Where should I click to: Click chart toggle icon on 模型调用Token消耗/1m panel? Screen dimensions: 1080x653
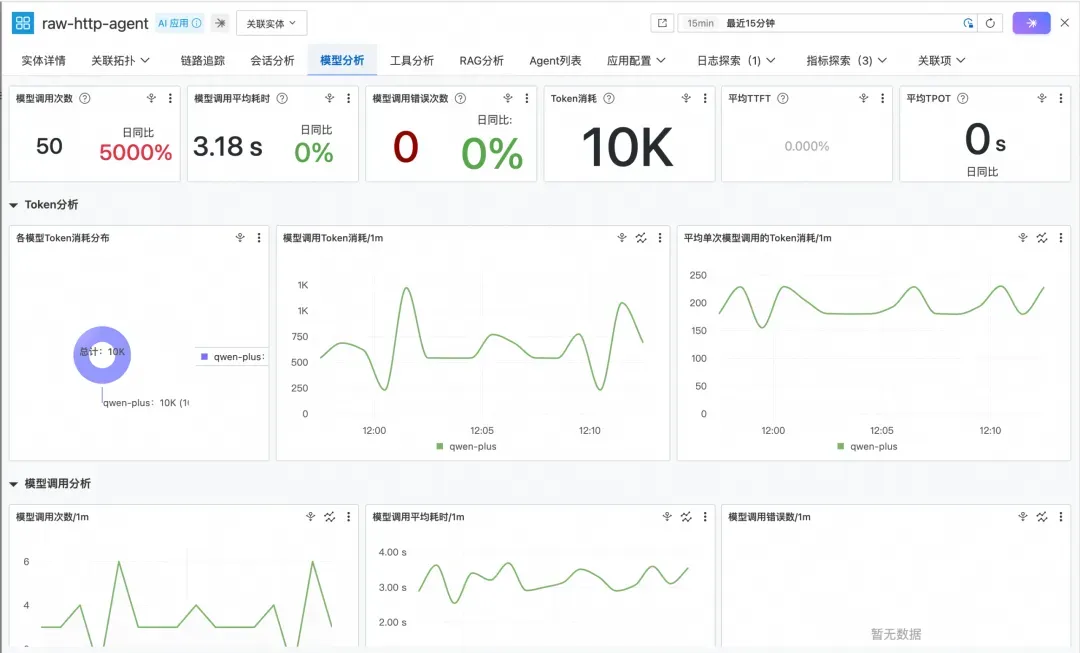641,238
